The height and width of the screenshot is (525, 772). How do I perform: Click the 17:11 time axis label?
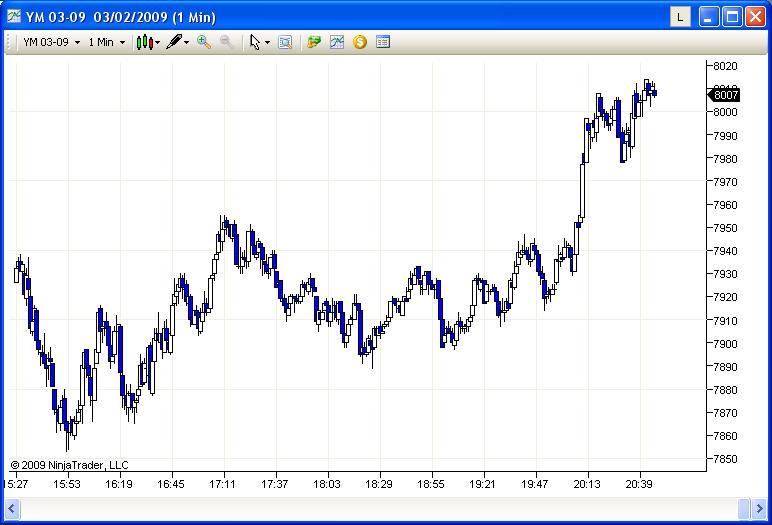[x=223, y=485]
